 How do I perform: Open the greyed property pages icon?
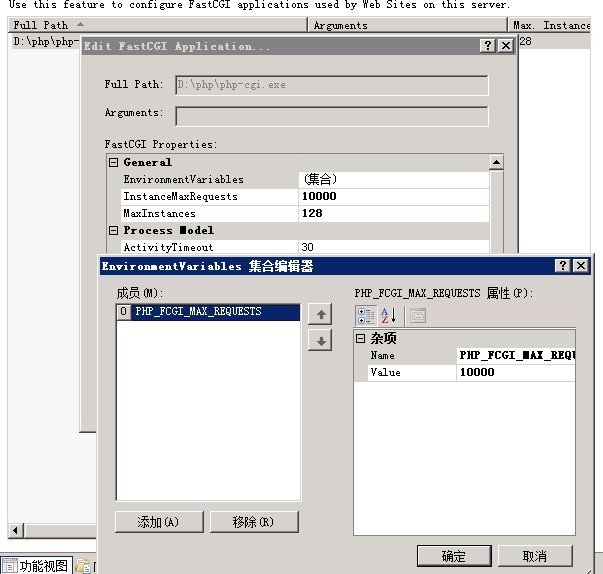[x=417, y=316]
